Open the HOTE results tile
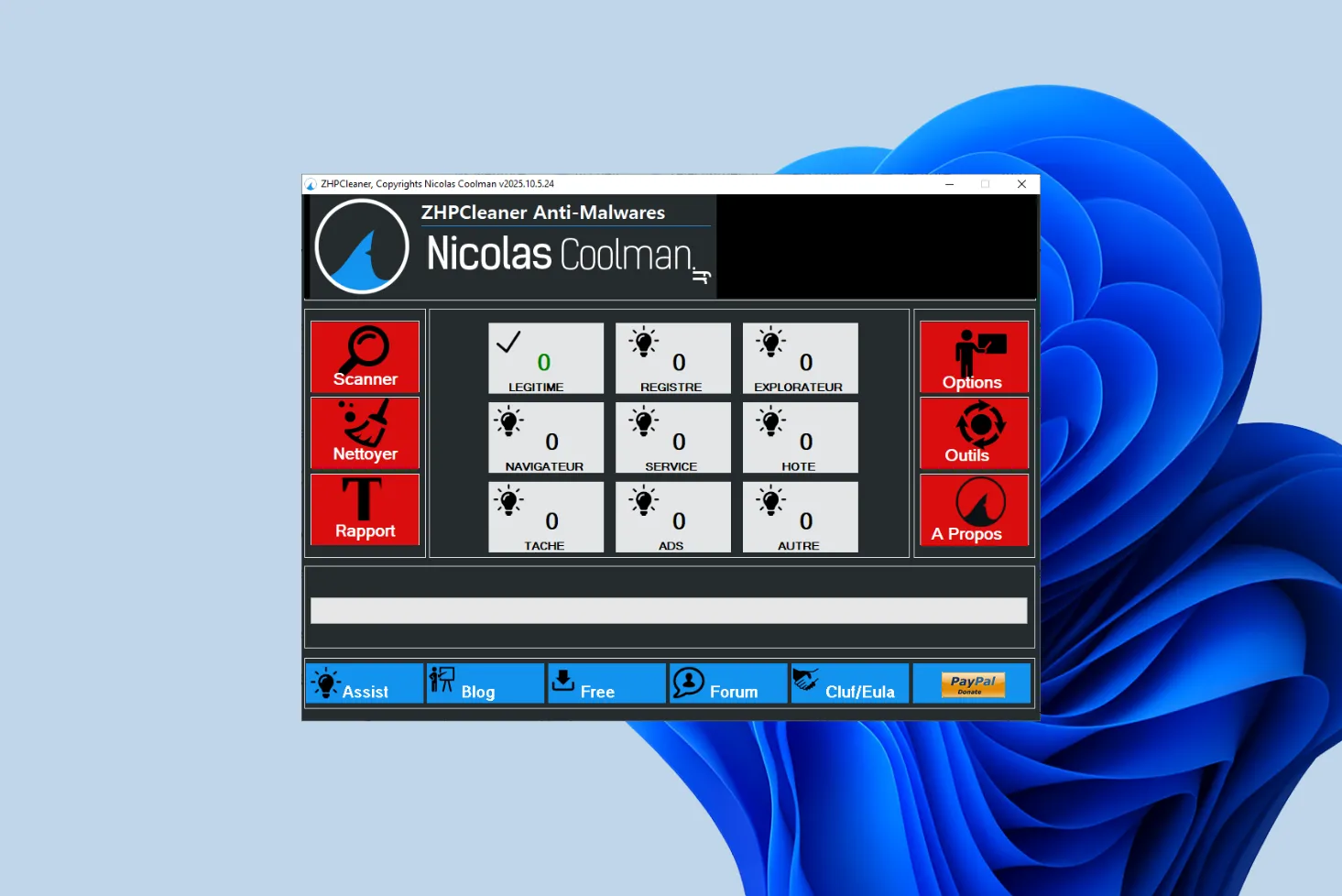 [x=800, y=438]
